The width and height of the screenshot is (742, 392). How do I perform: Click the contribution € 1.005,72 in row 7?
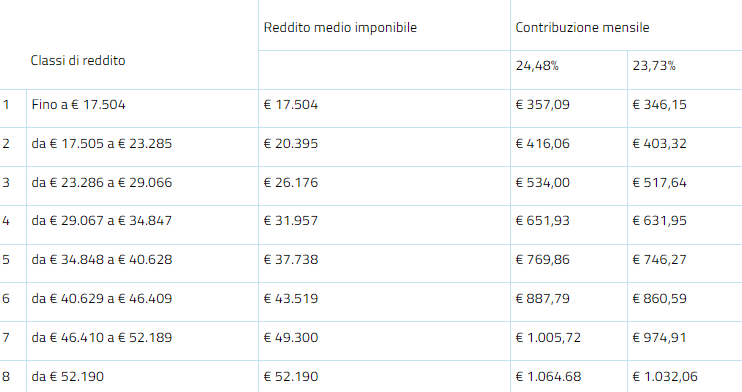[x=548, y=338]
